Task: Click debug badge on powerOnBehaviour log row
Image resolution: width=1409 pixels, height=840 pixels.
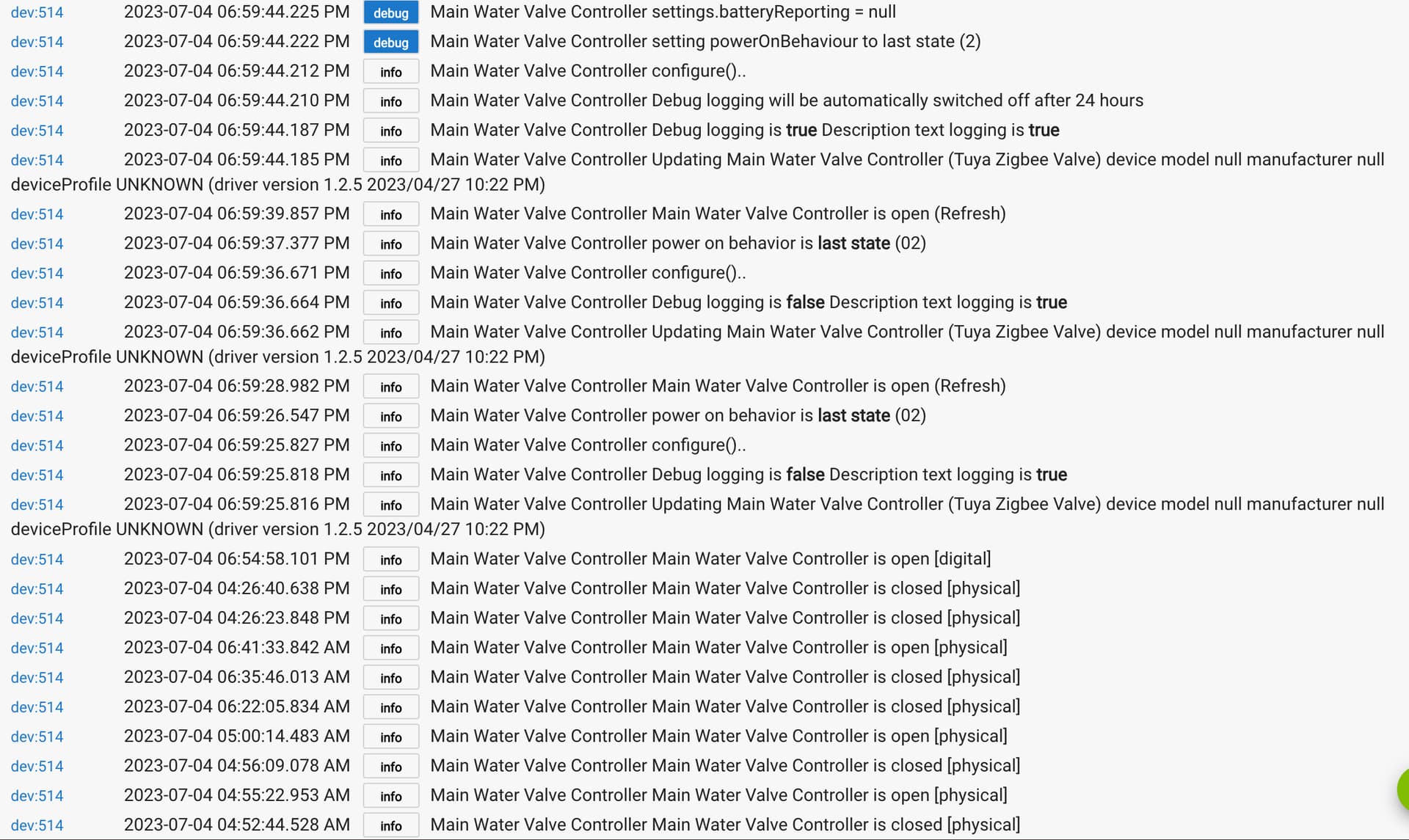Action: tap(390, 42)
